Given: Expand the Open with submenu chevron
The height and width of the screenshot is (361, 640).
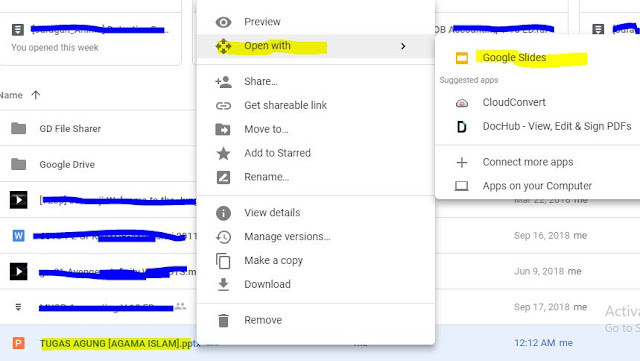Looking at the screenshot, I should coord(403,46).
